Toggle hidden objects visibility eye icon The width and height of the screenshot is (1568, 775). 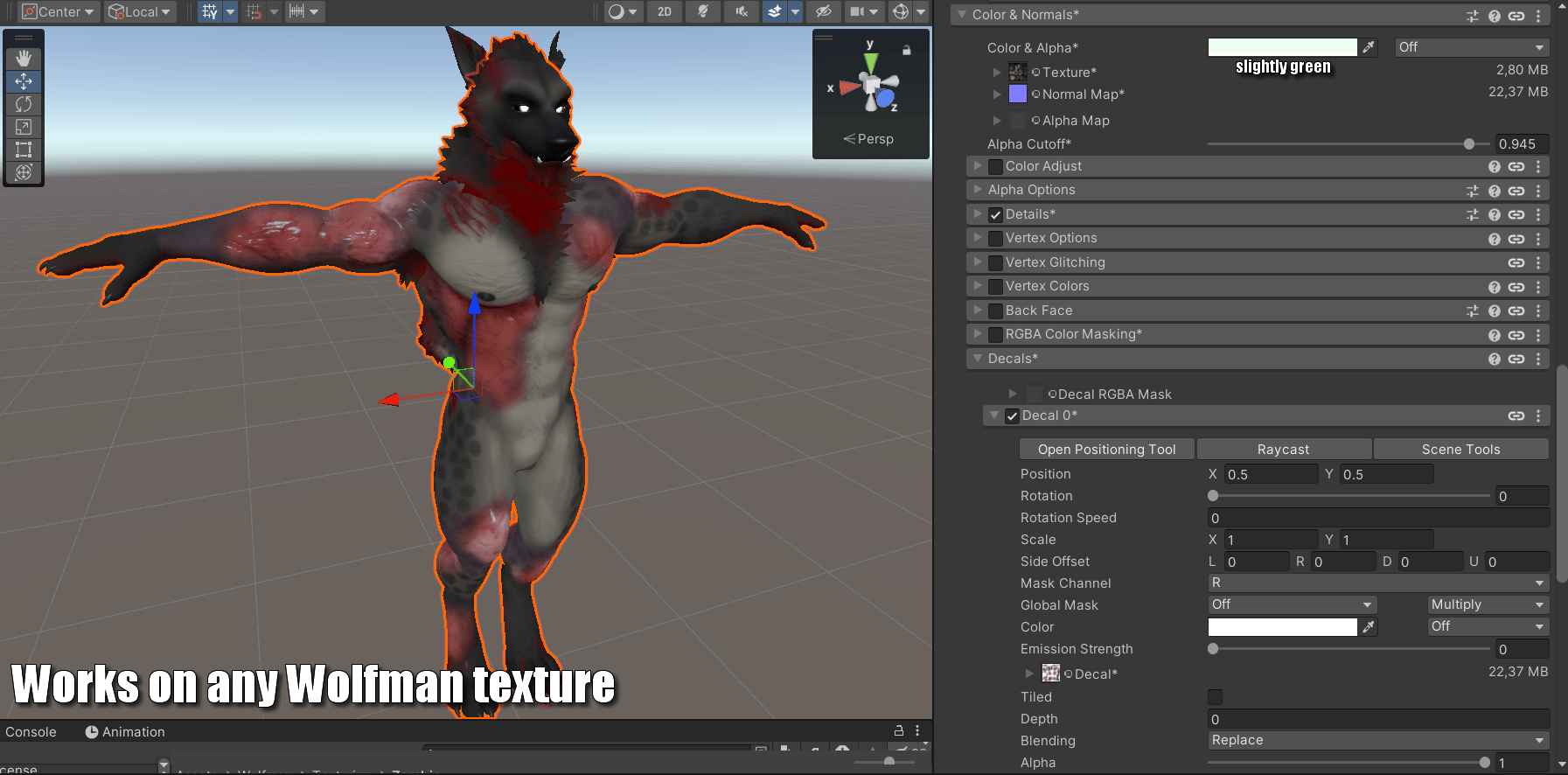click(x=823, y=11)
